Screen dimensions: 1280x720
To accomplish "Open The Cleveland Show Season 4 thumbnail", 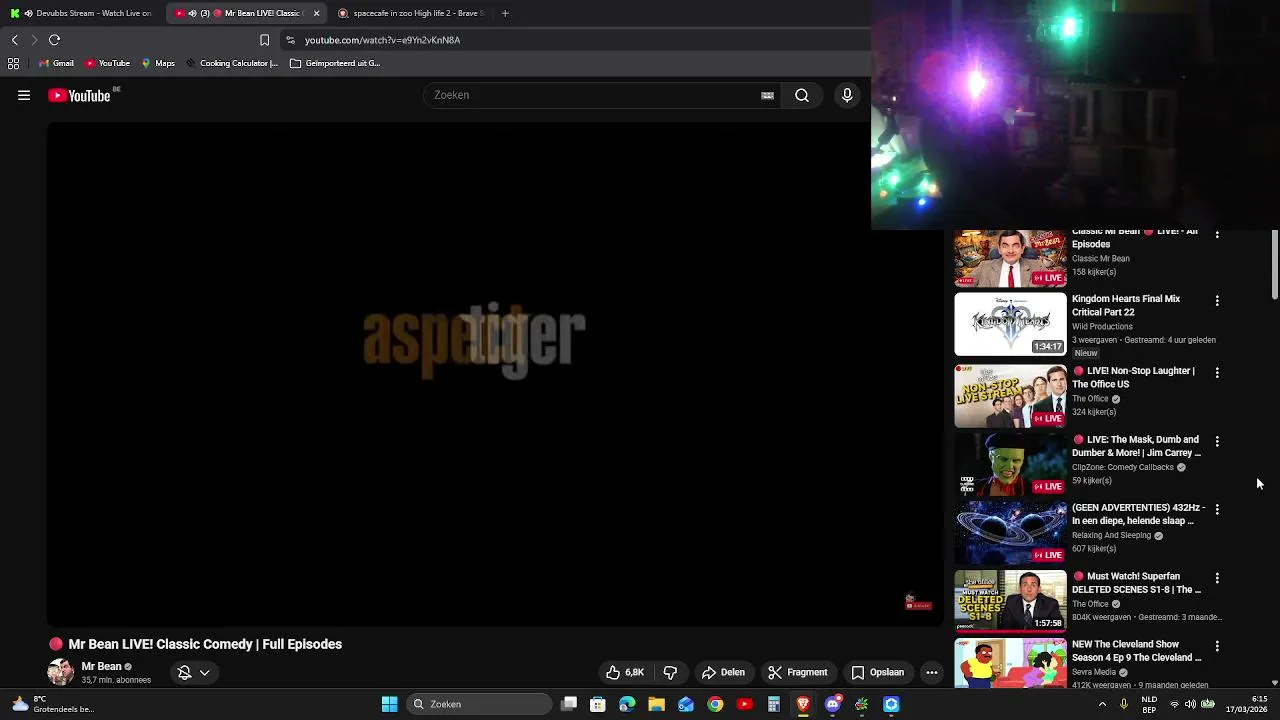I will tap(1010, 664).
